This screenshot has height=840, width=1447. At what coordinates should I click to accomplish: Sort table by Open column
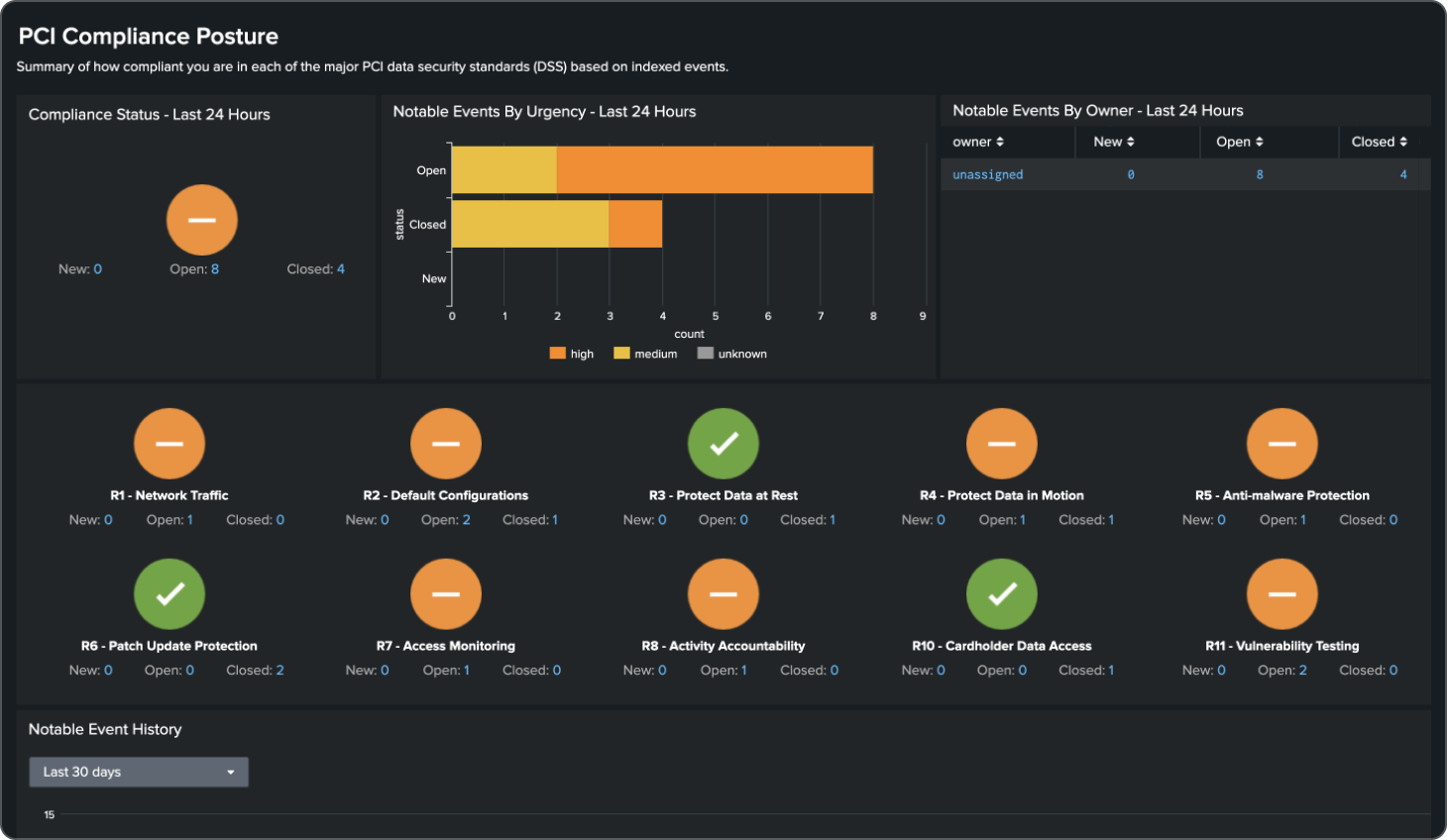(1240, 142)
